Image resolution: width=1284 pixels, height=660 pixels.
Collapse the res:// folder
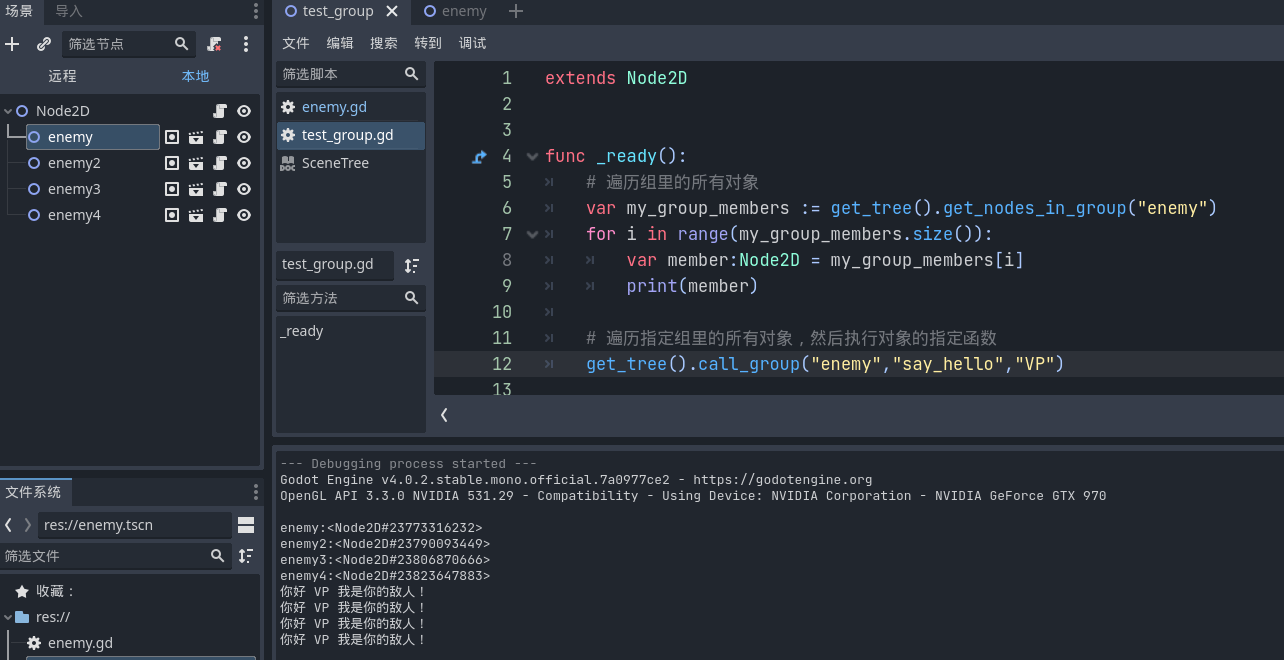point(8,617)
